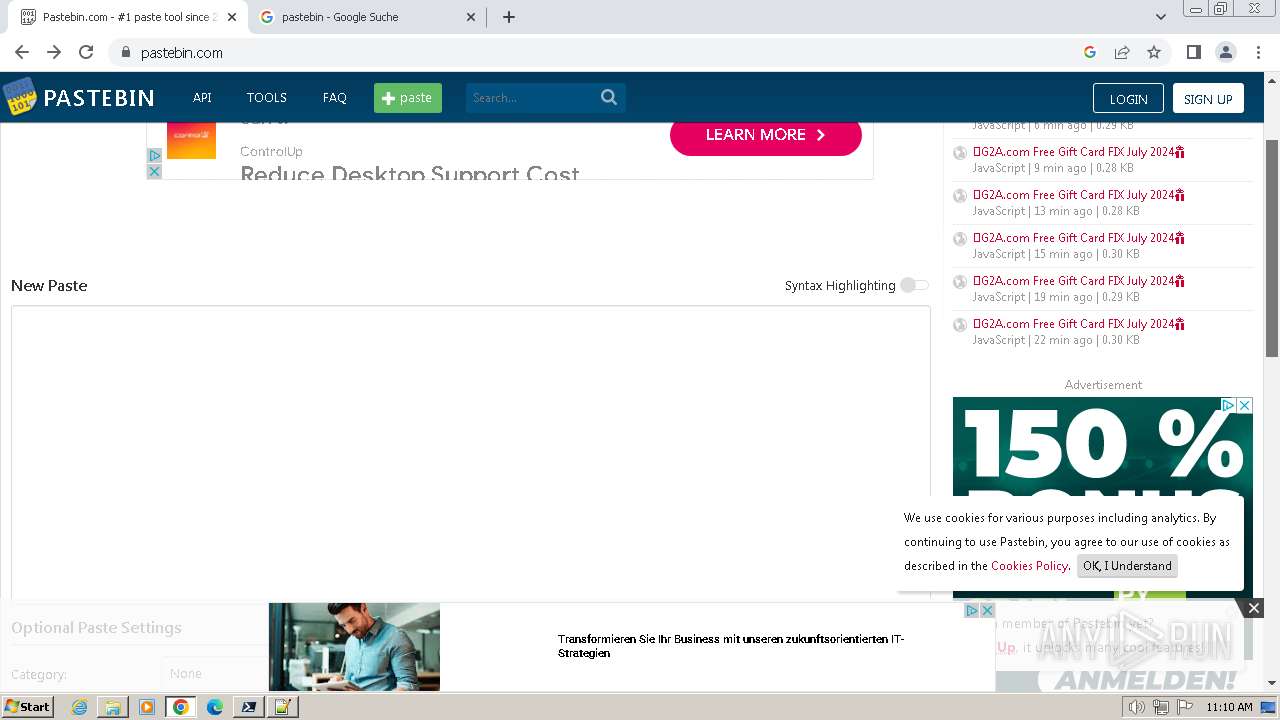Click the bottom banner ad photo
Image resolution: width=1280 pixels, height=720 pixels.
354,646
